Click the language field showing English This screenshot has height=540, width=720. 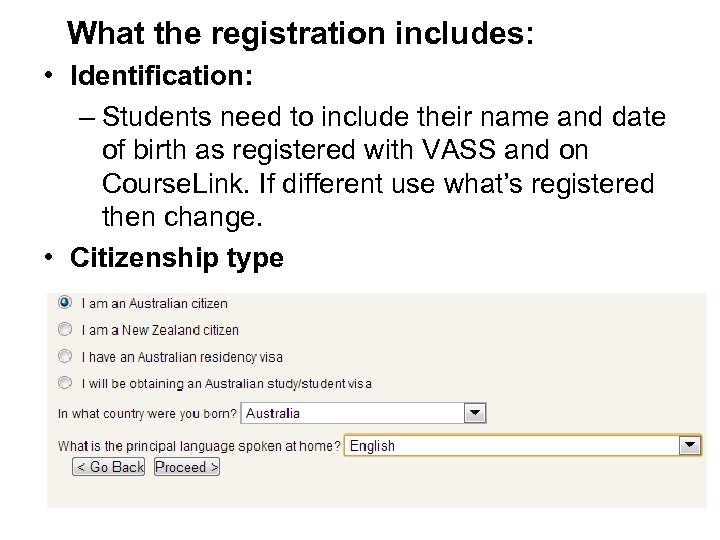[510, 446]
